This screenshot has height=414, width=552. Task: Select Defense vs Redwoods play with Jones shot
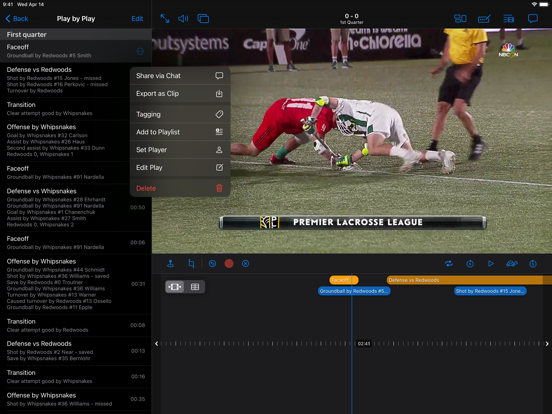(x=76, y=80)
